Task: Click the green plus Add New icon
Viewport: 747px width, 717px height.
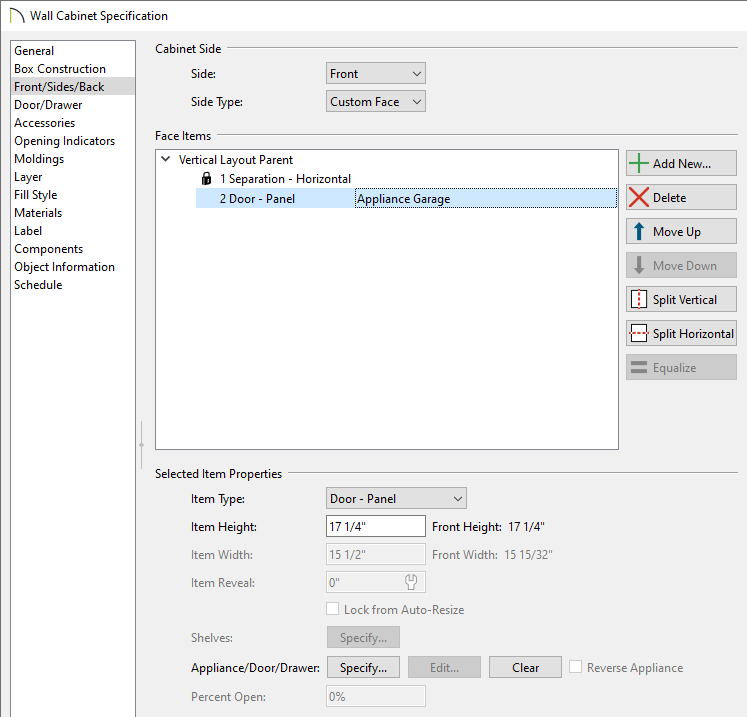Action: pos(638,163)
